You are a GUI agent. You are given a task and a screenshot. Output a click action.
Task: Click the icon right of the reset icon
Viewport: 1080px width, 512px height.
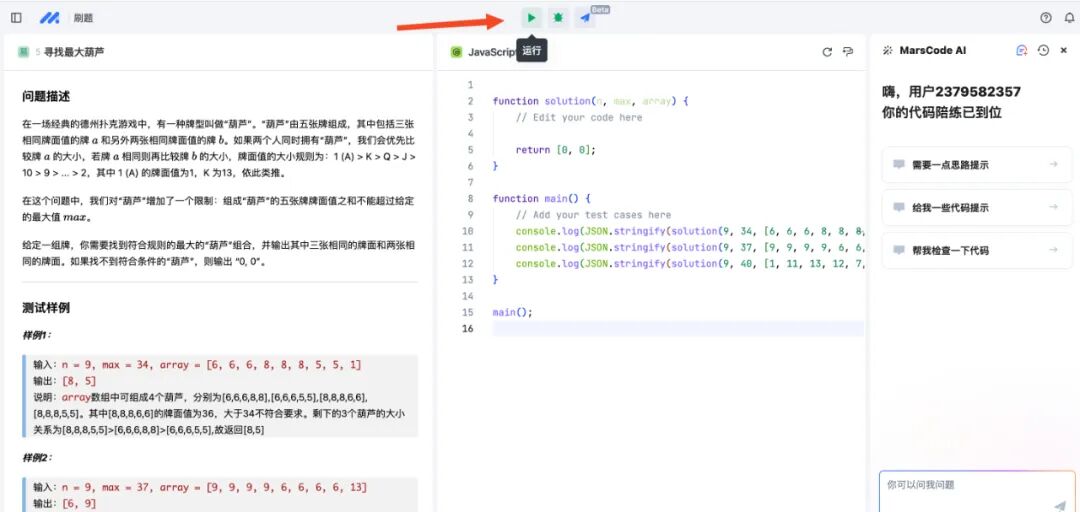click(x=848, y=52)
